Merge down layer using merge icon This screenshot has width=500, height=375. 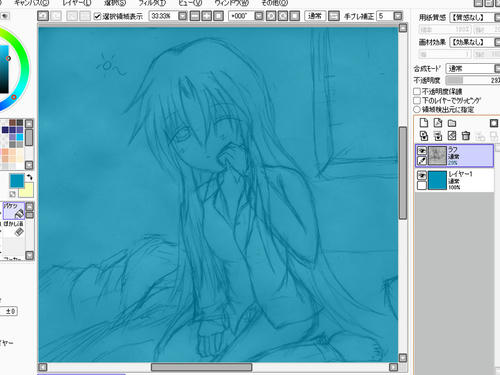[x=438, y=136]
